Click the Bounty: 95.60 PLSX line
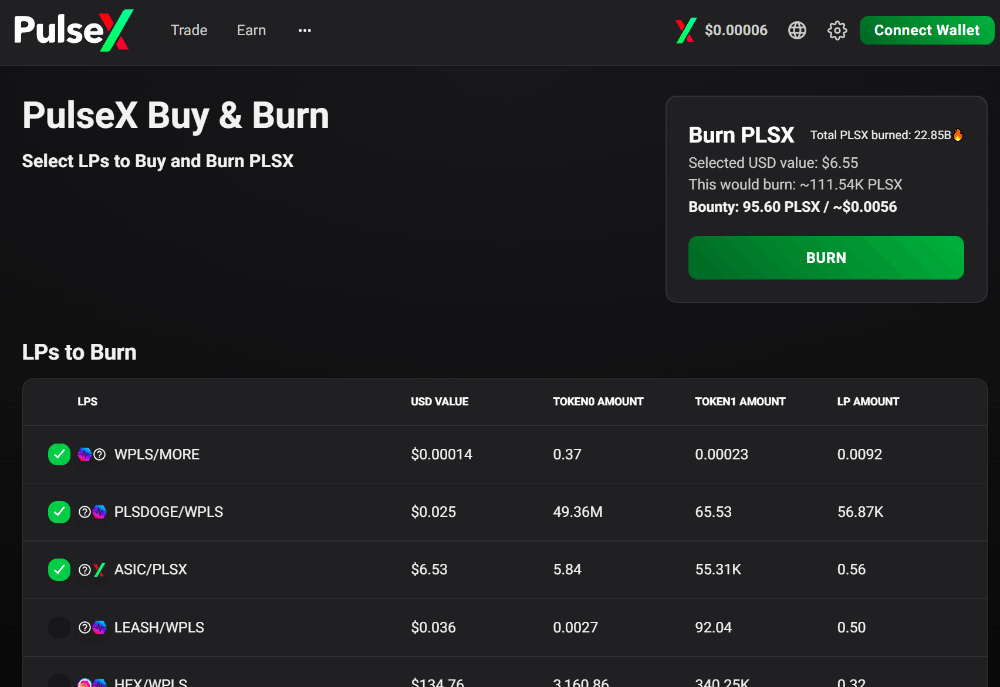 point(793,207)
